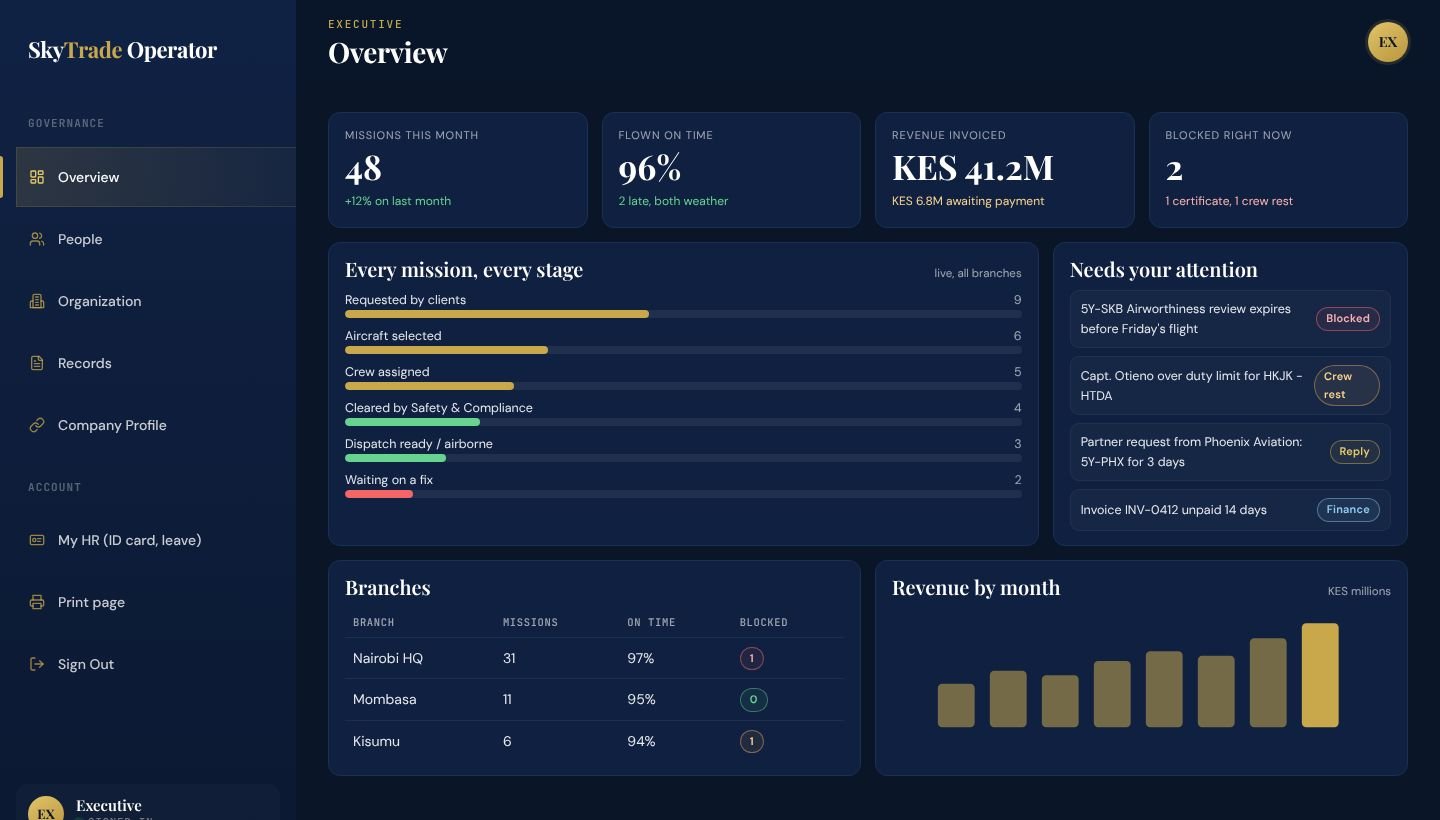Click the Records document icon
This screenshot has width=1440, height=820.
(x=37, y=363)
